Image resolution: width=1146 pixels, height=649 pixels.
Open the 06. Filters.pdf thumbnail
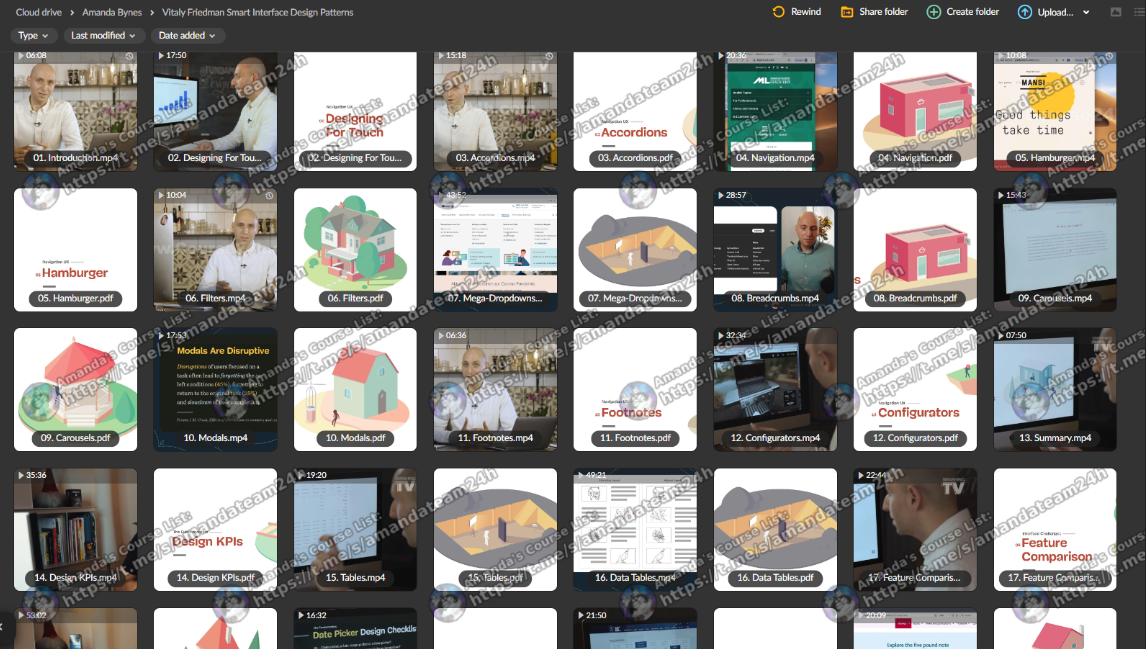pyautogui.click(x=355, y=249)
